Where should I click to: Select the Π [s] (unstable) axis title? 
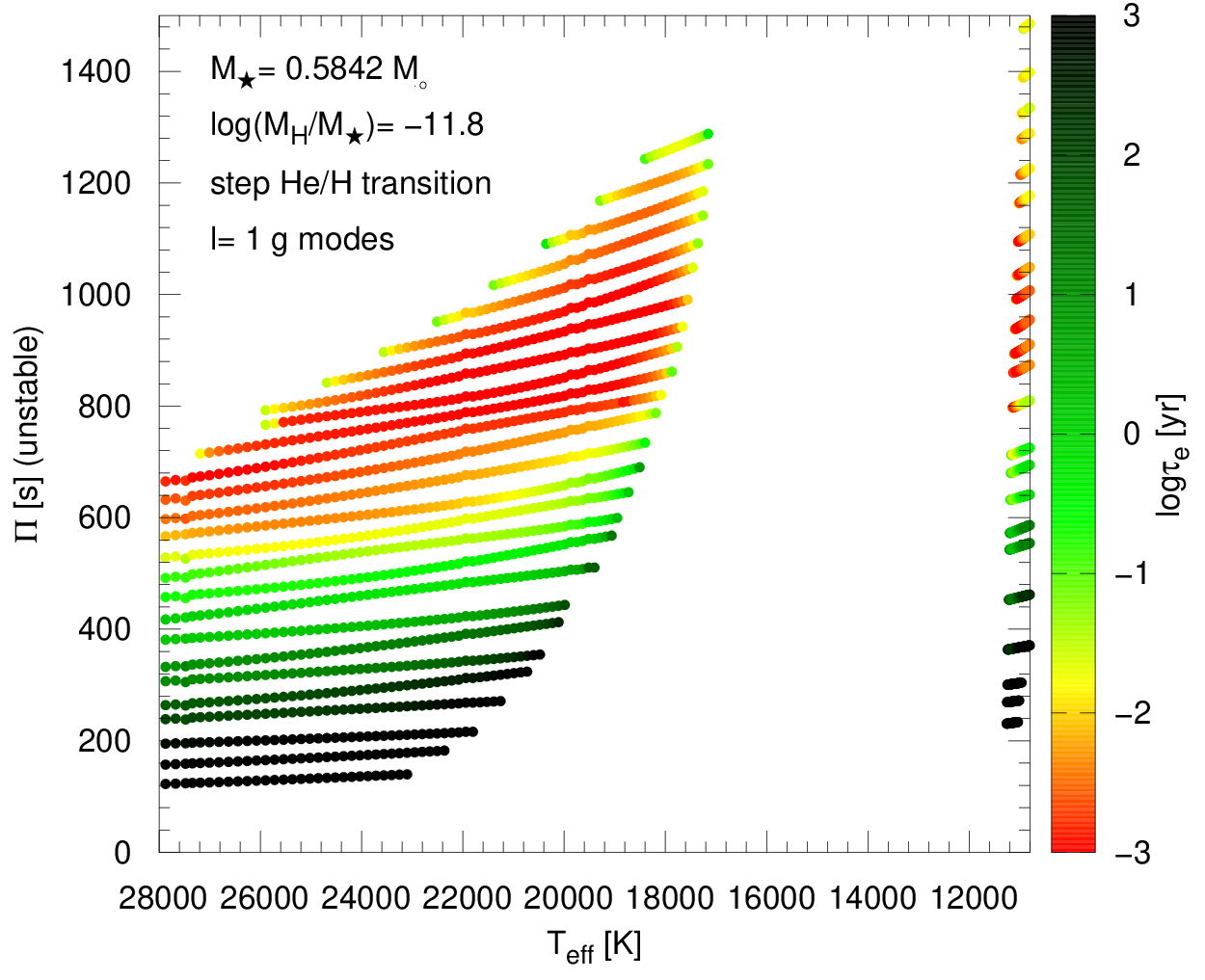(x=29, y=435)
